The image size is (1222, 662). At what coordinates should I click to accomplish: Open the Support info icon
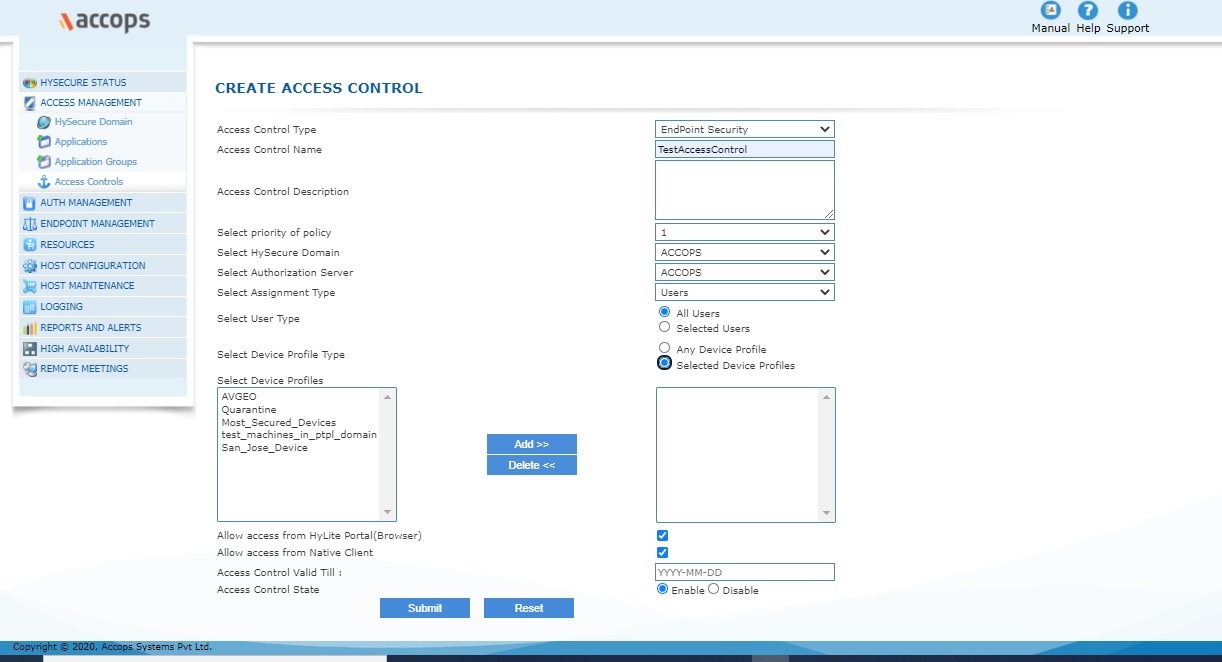point(1127,11)
